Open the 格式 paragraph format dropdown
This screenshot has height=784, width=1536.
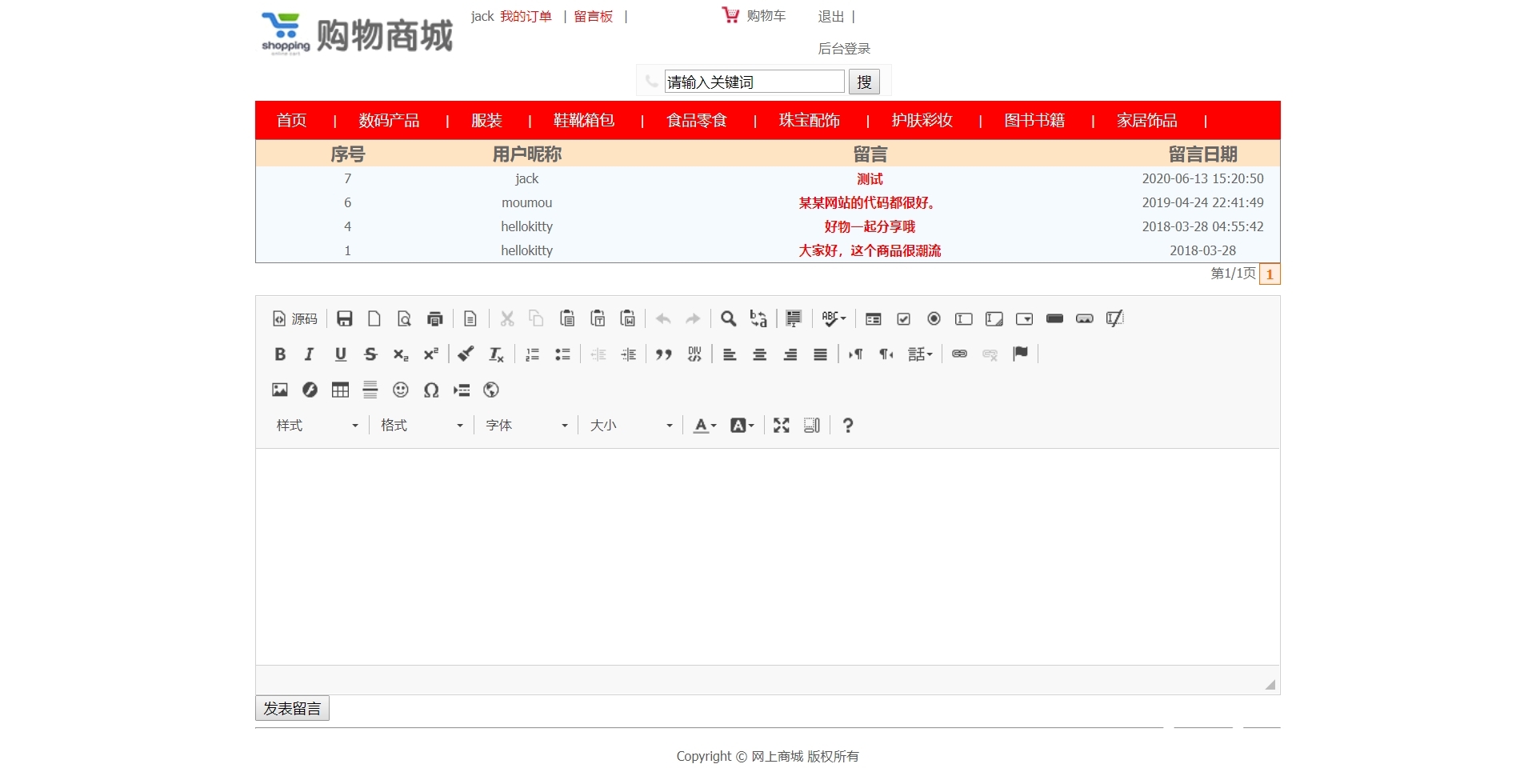coord(422,425)
